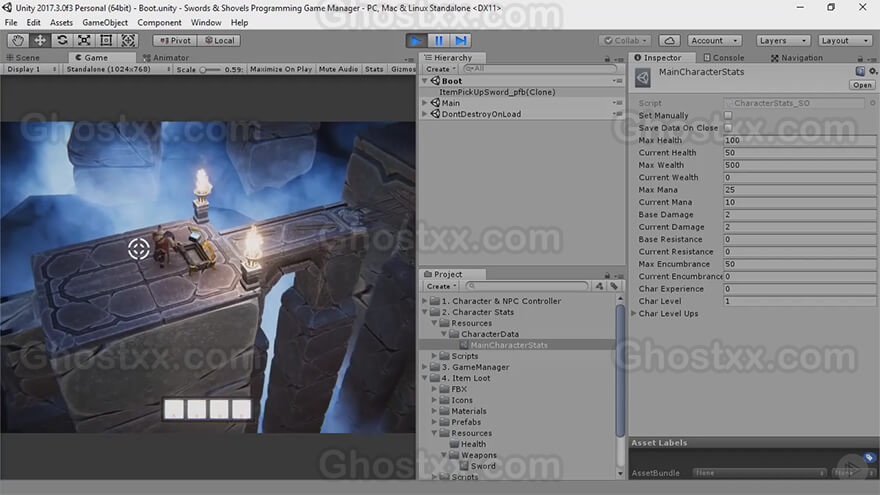Select the Scale tool
Viewport: 880px width, 495px height.
pos(84,40)
